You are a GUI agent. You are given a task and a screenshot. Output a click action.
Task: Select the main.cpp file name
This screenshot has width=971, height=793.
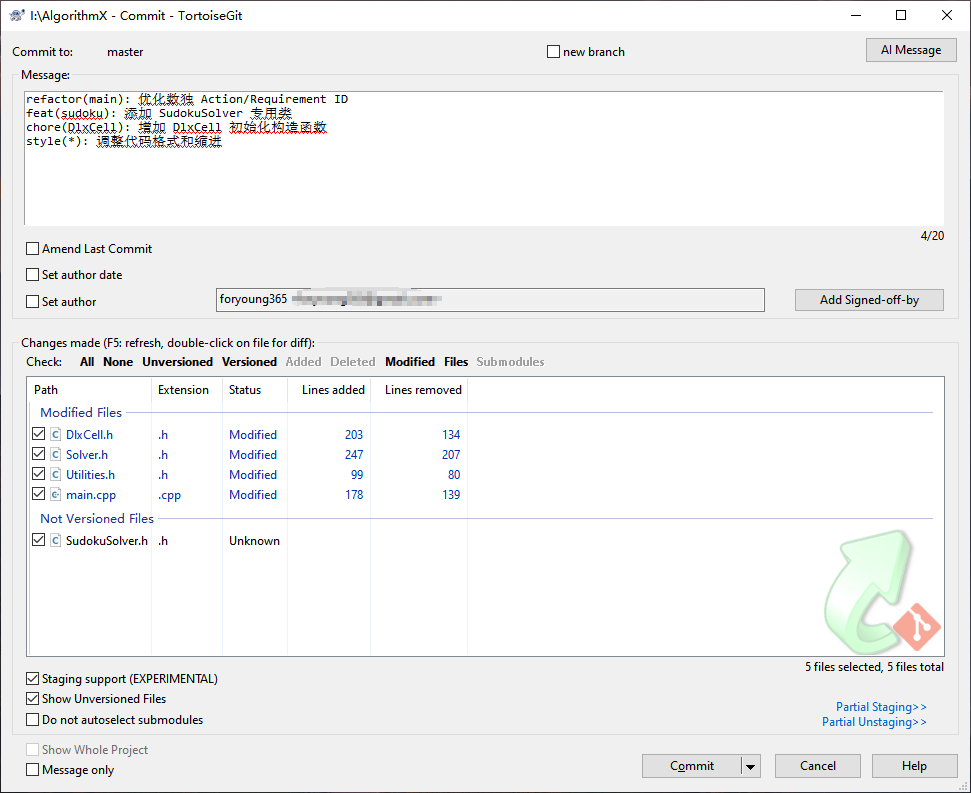pyautogui.click(x=90, y=495)
